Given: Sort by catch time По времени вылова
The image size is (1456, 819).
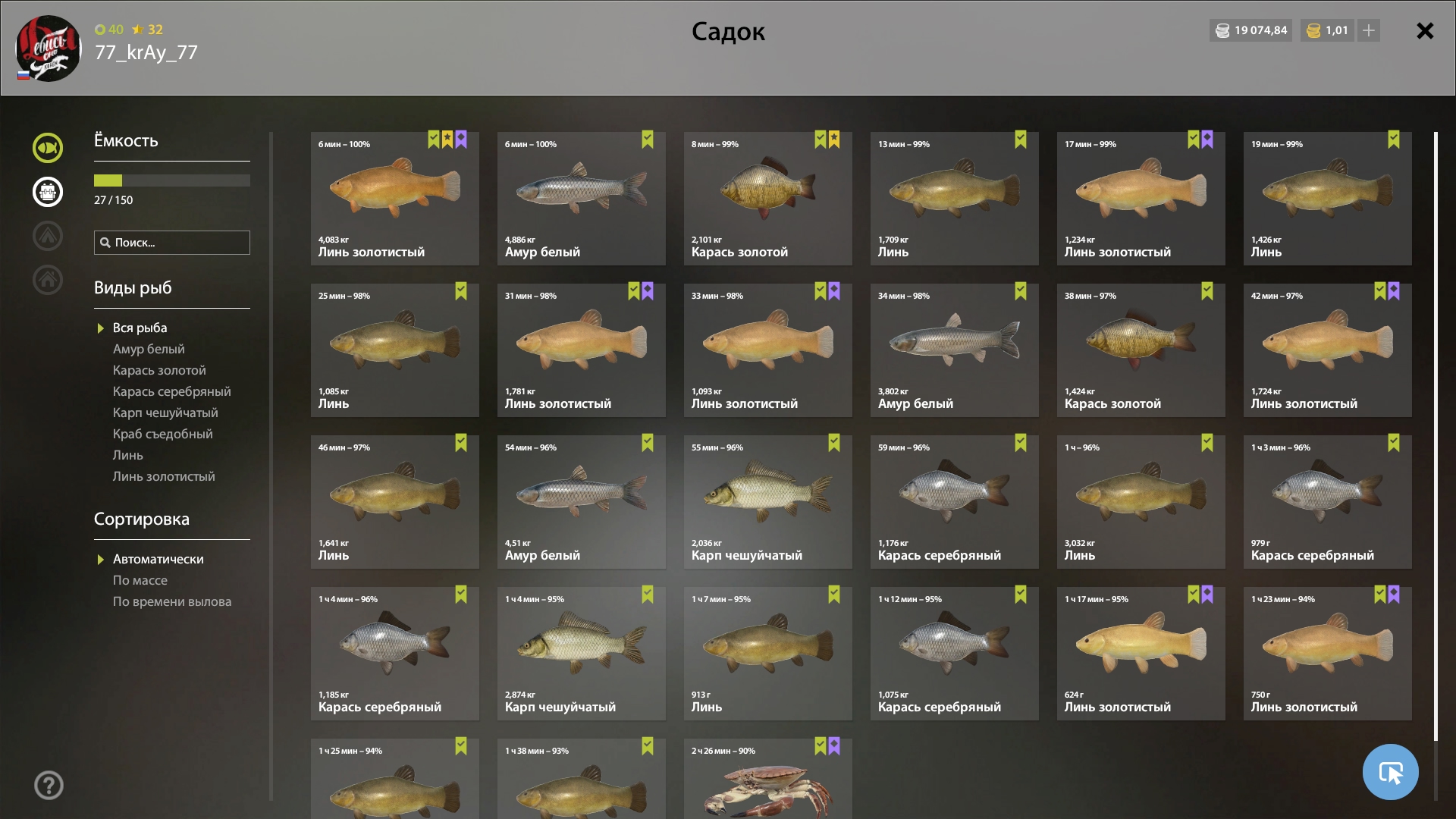Looking at the screenshot, I should click(172, 601).
